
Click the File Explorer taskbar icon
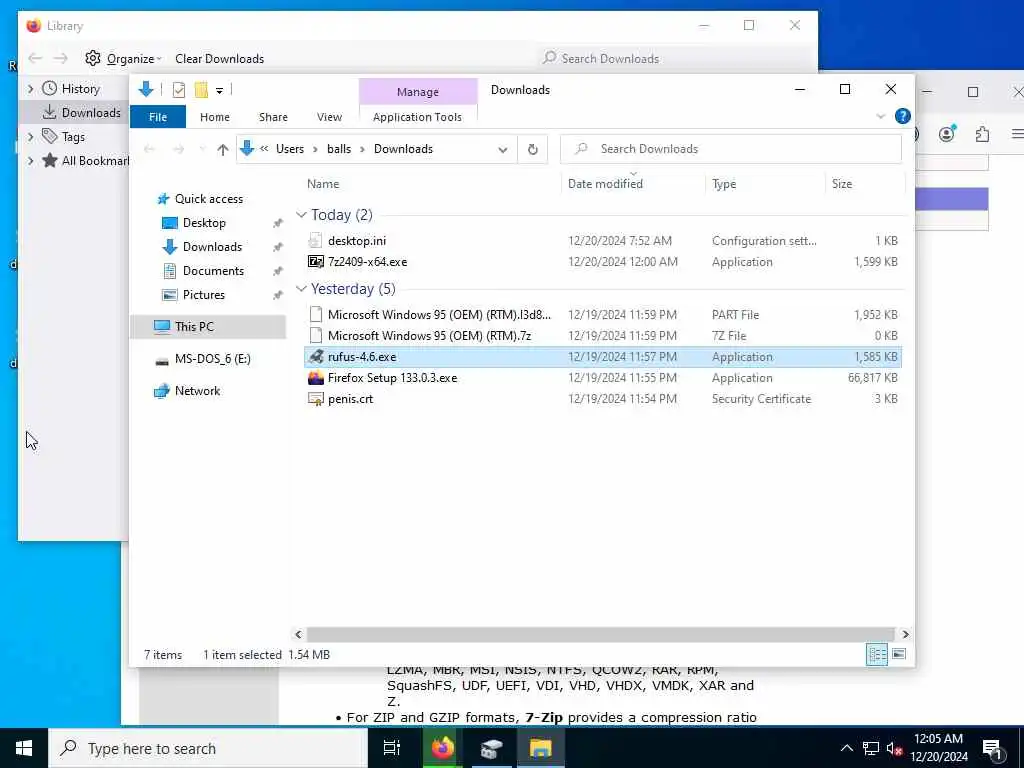(x=540, y=748)
